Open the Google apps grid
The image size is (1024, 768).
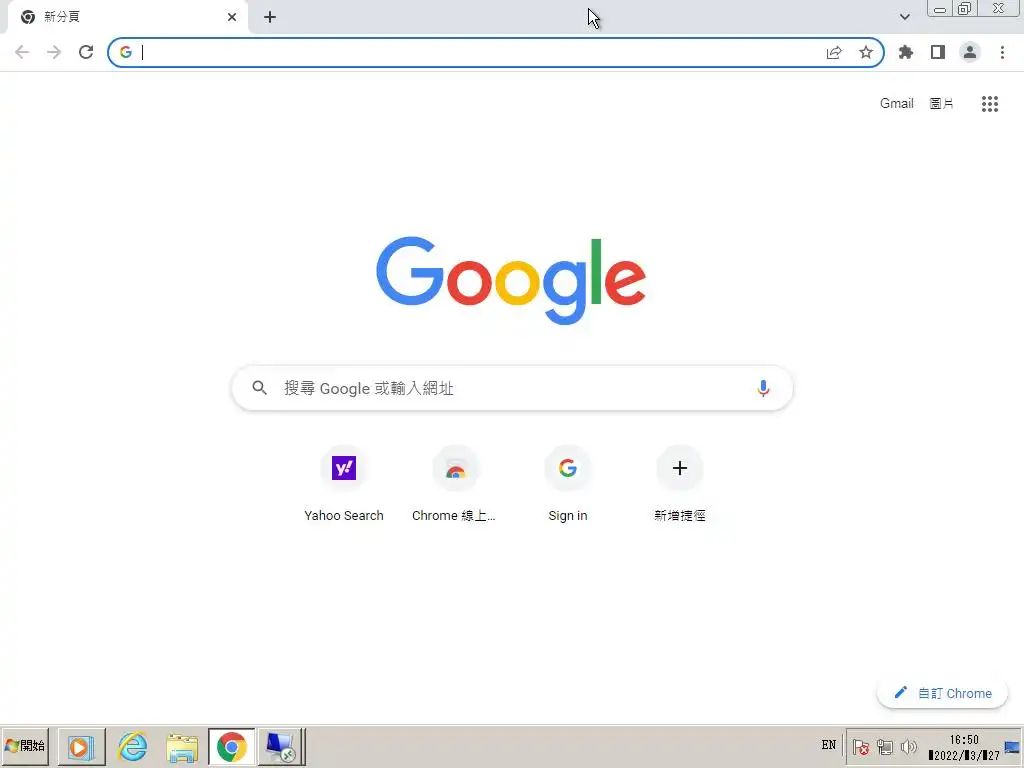click(989, 104)
